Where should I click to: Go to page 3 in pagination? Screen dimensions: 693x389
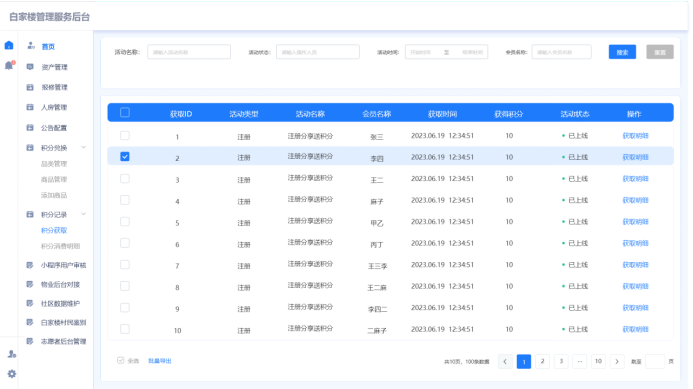561,362
